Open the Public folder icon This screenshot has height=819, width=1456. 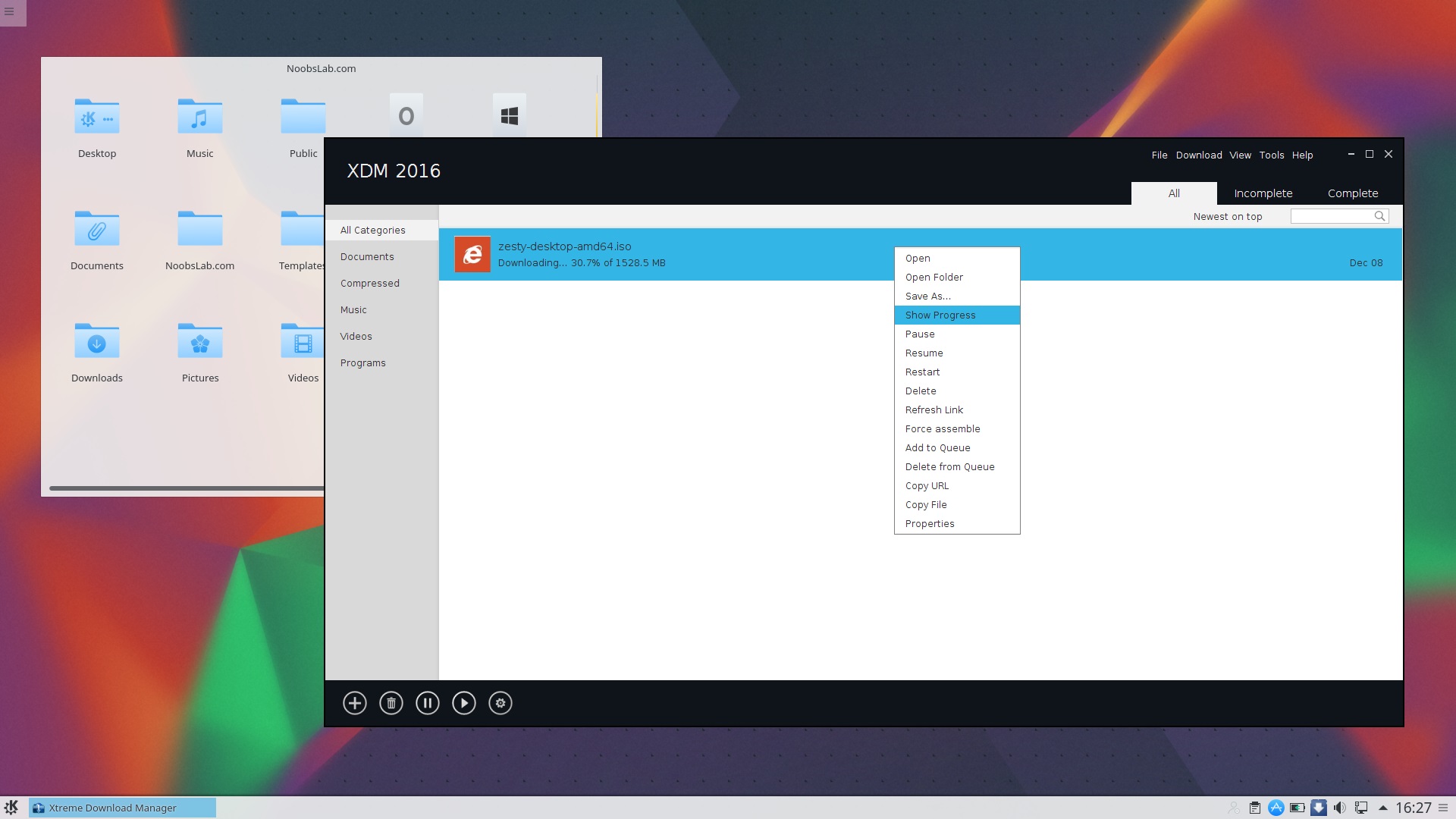tap(303, 117)
